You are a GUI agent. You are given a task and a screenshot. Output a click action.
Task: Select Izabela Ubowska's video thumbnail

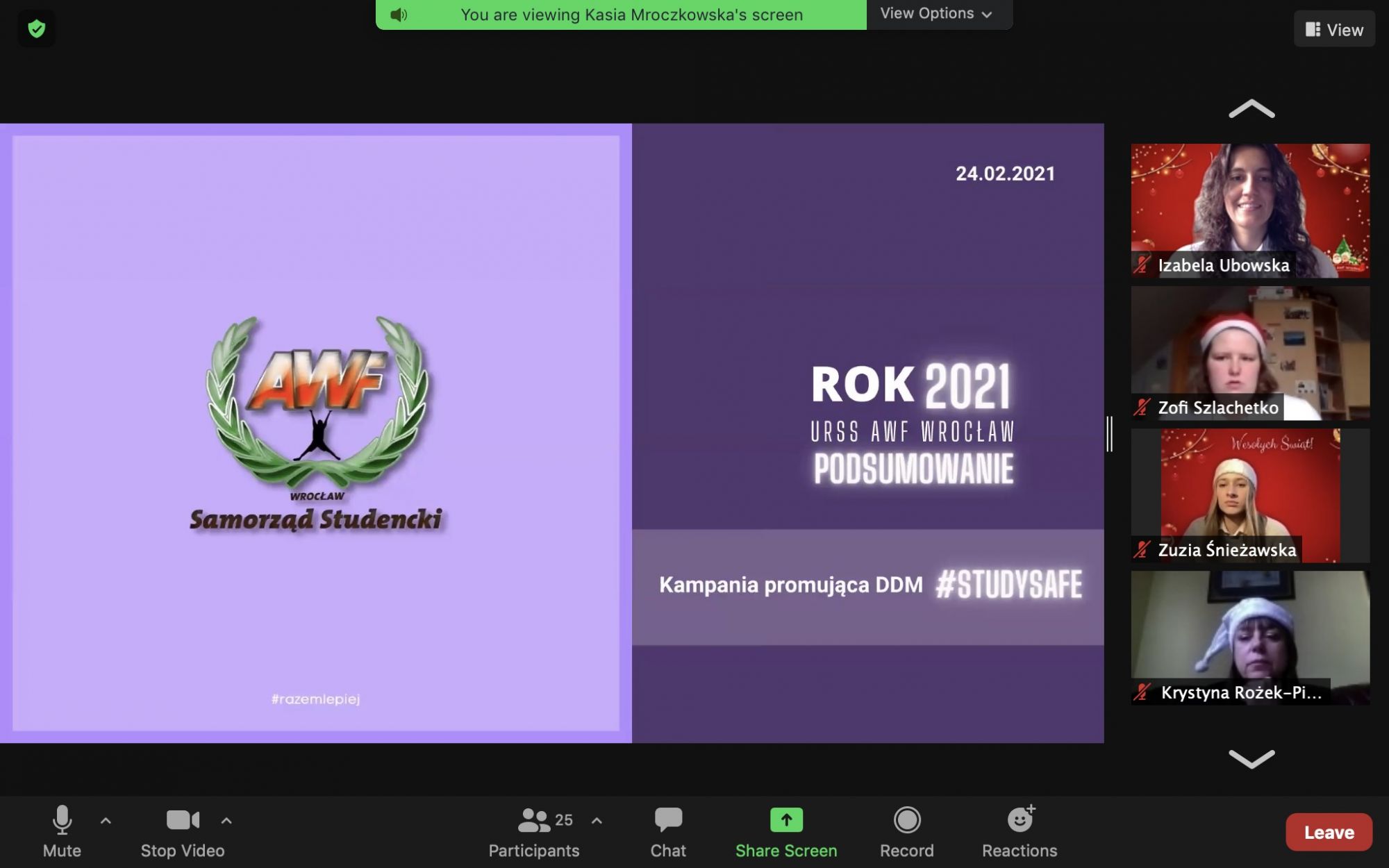coord(1250,210)
